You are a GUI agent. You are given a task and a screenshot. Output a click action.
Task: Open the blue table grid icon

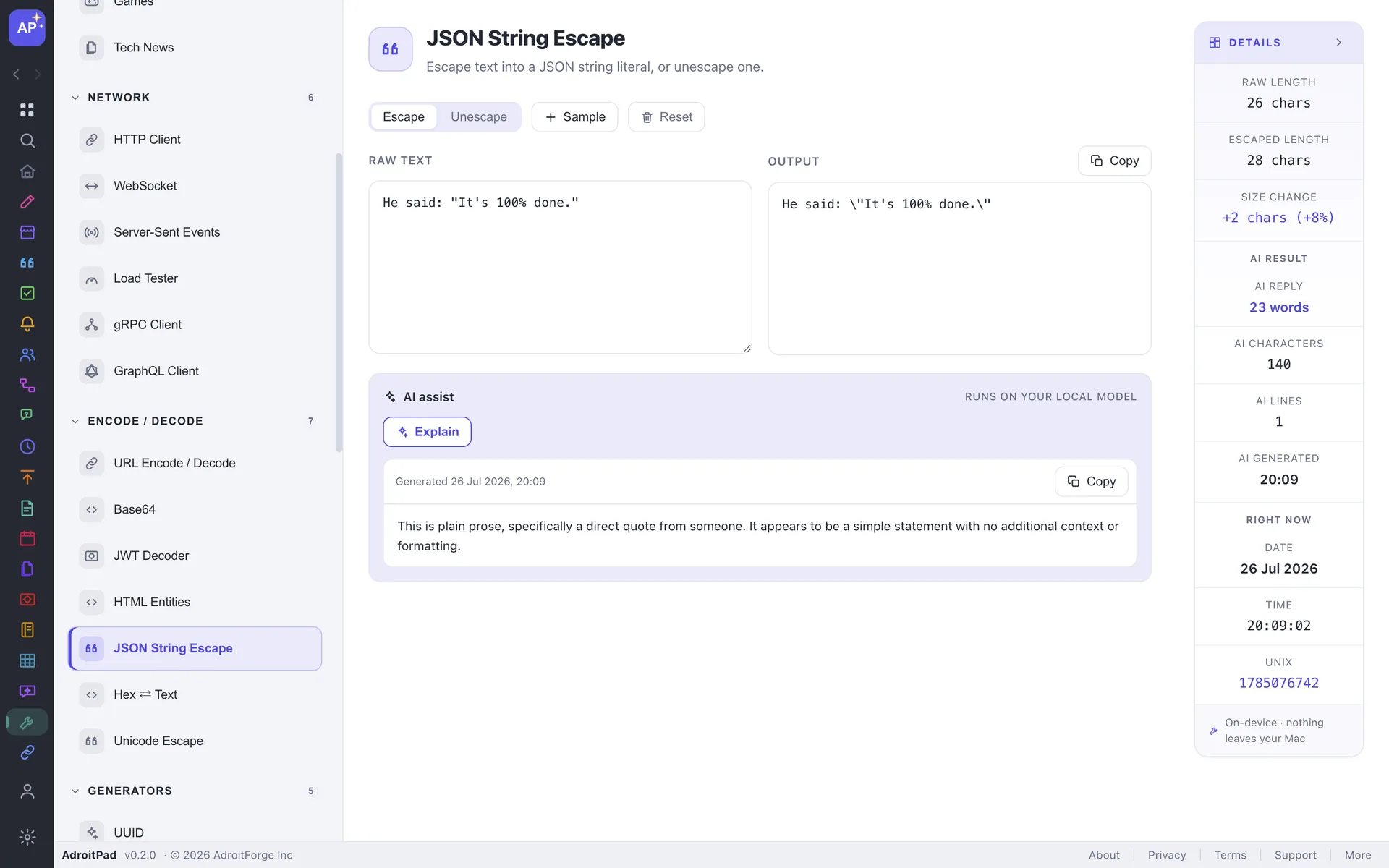pyautogui.click(x=27, y=660)
